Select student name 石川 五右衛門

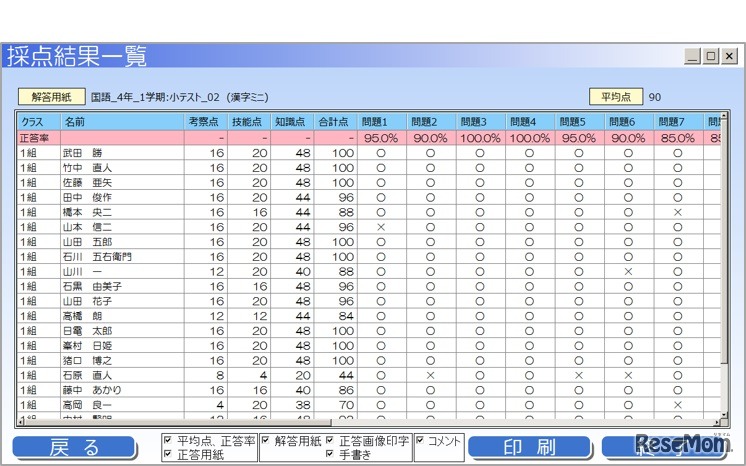98,257
